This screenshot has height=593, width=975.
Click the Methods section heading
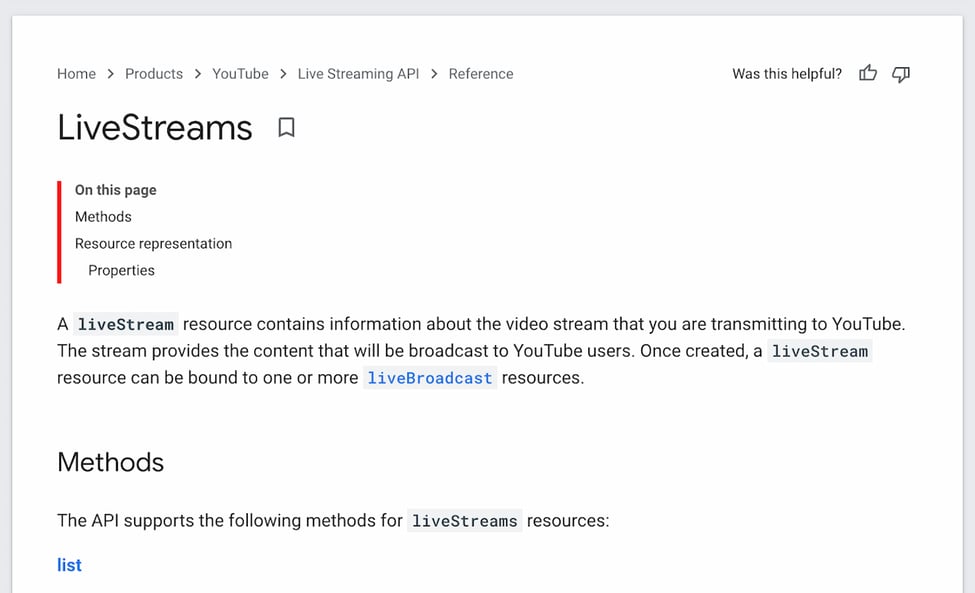point(110,462)
